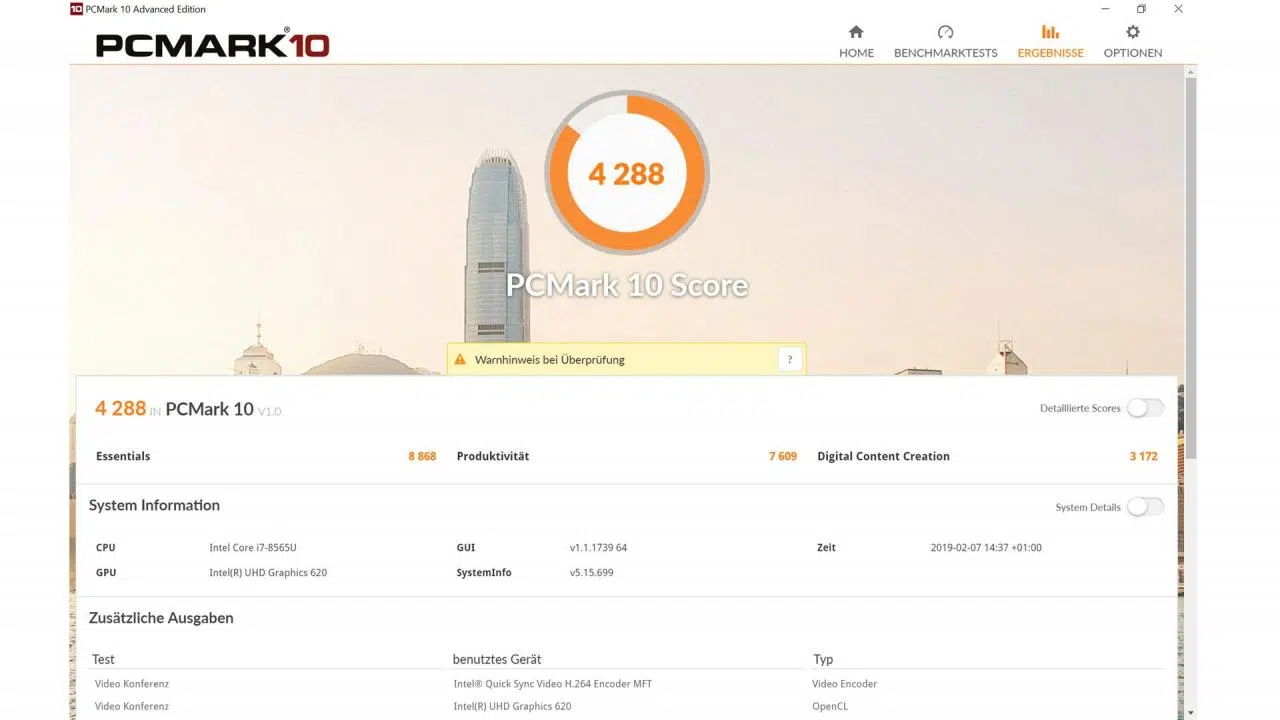Click the Intel(R) UHD Graphics 620 GPU value
The width and height of the screenshot is (1280, 720).
[268, 573]
